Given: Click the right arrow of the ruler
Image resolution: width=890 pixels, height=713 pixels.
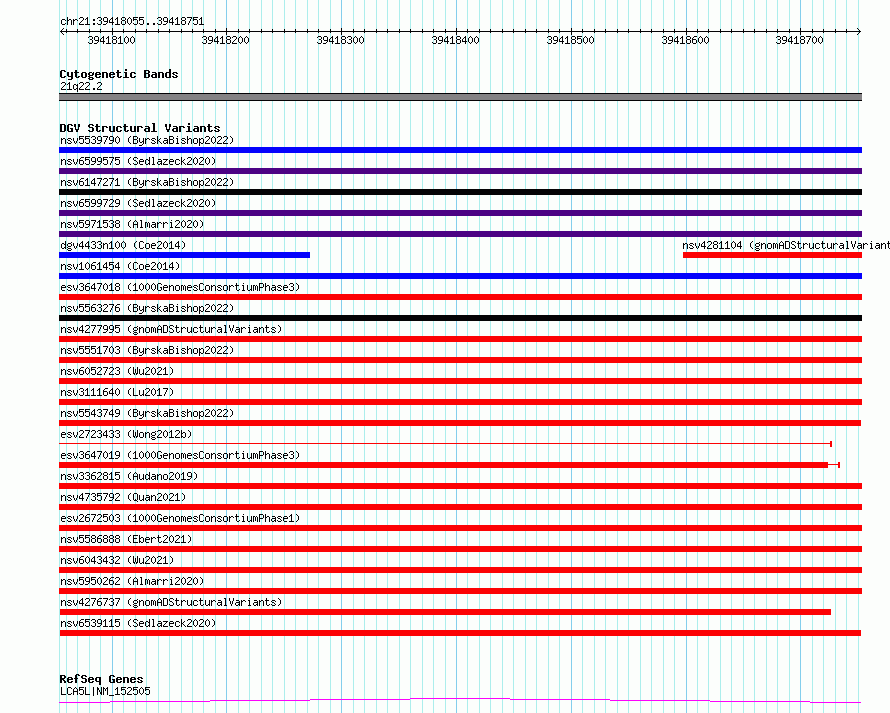Looking at the screenshot, I should tap(858, 31).
